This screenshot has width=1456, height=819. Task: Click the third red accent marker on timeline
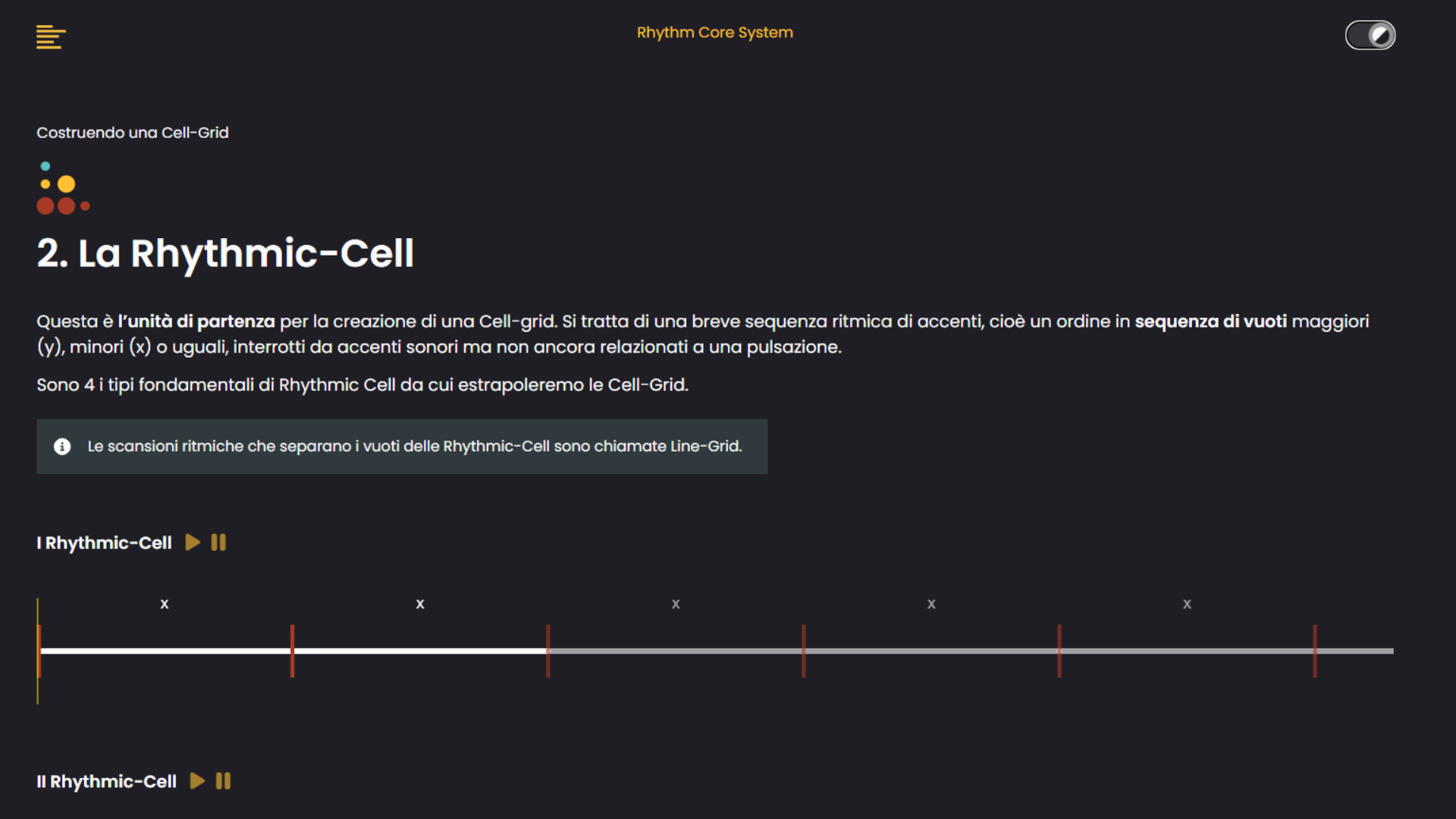tap(548, 651)
